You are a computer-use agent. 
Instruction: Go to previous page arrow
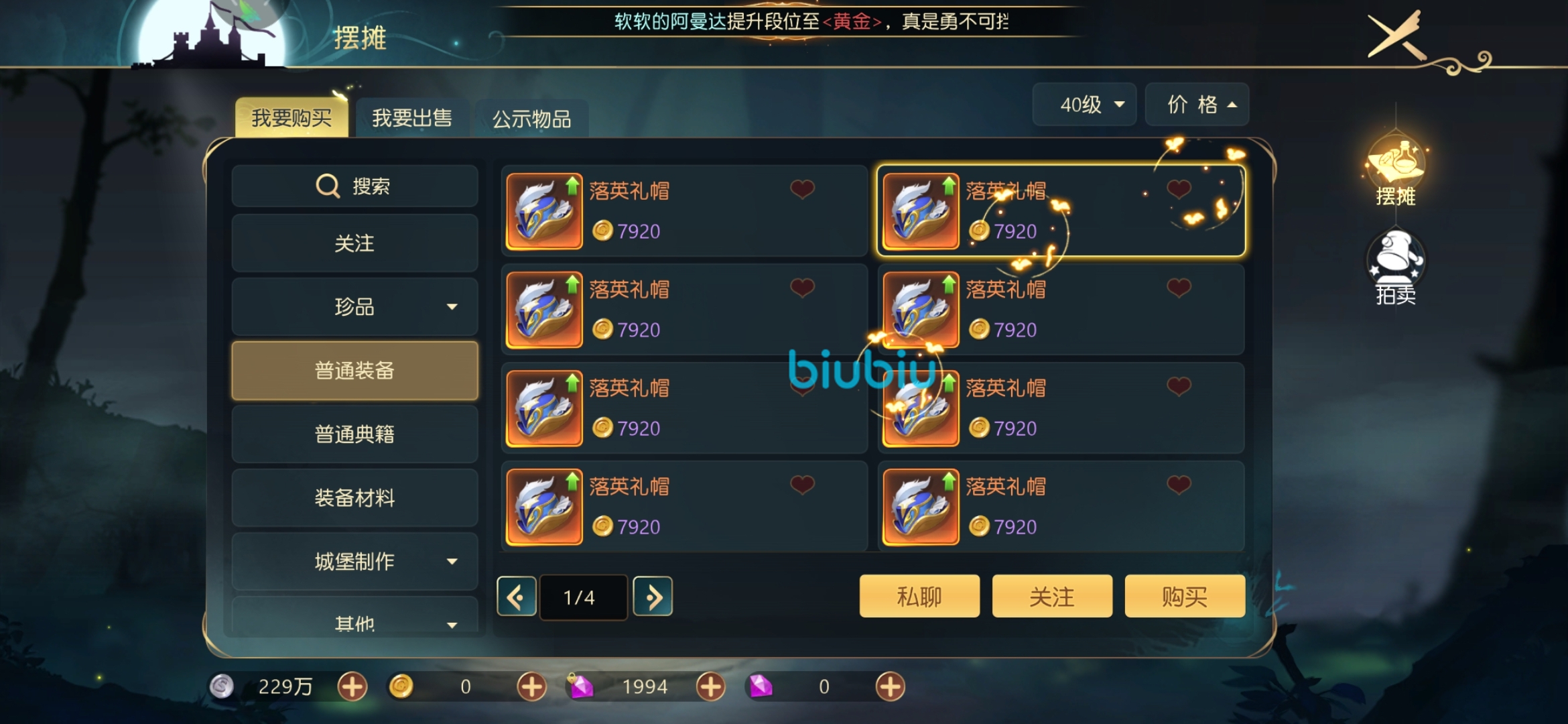tap(516, 596)
